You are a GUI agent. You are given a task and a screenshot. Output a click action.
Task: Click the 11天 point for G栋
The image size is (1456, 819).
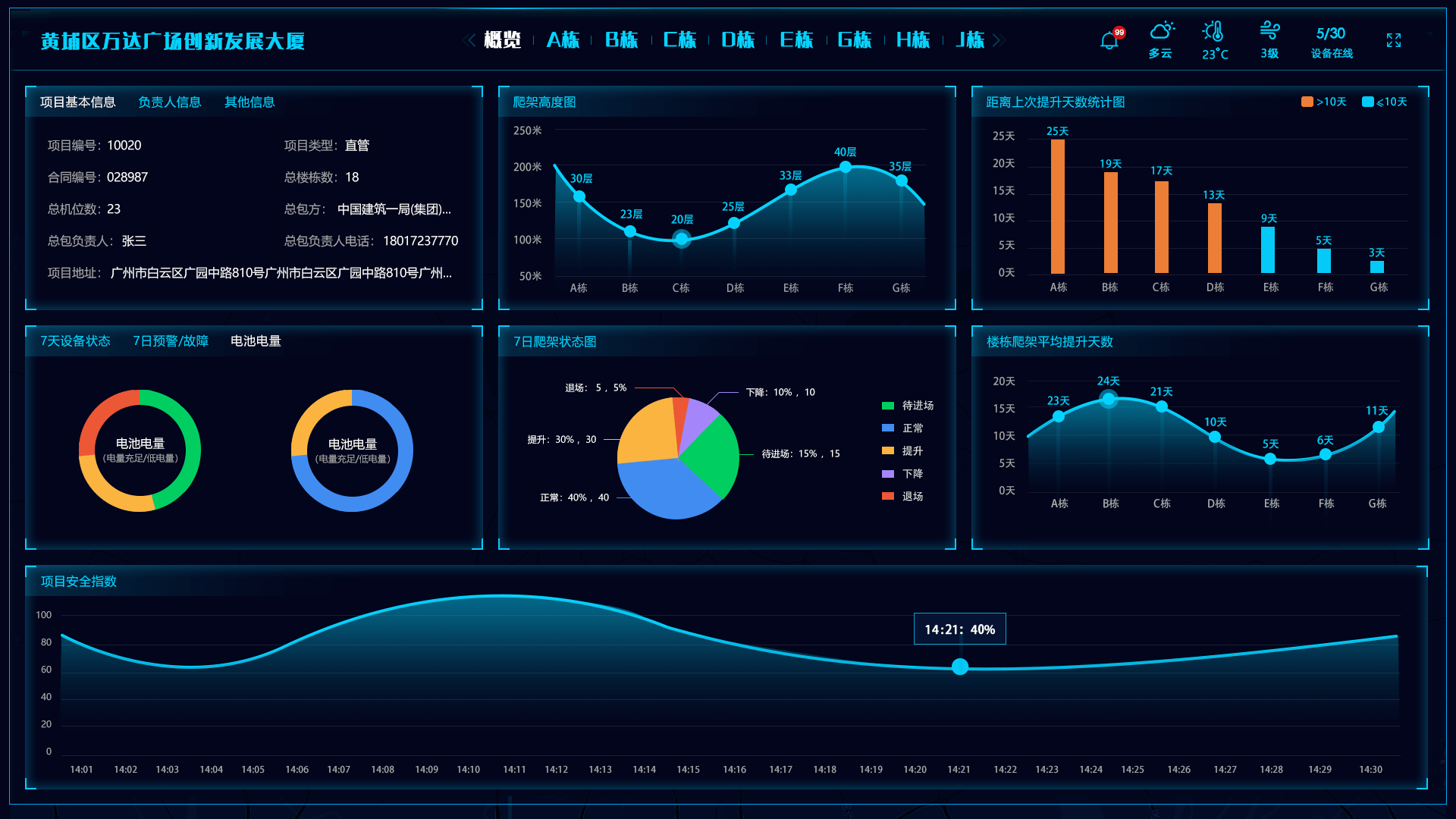(1379, 427)
